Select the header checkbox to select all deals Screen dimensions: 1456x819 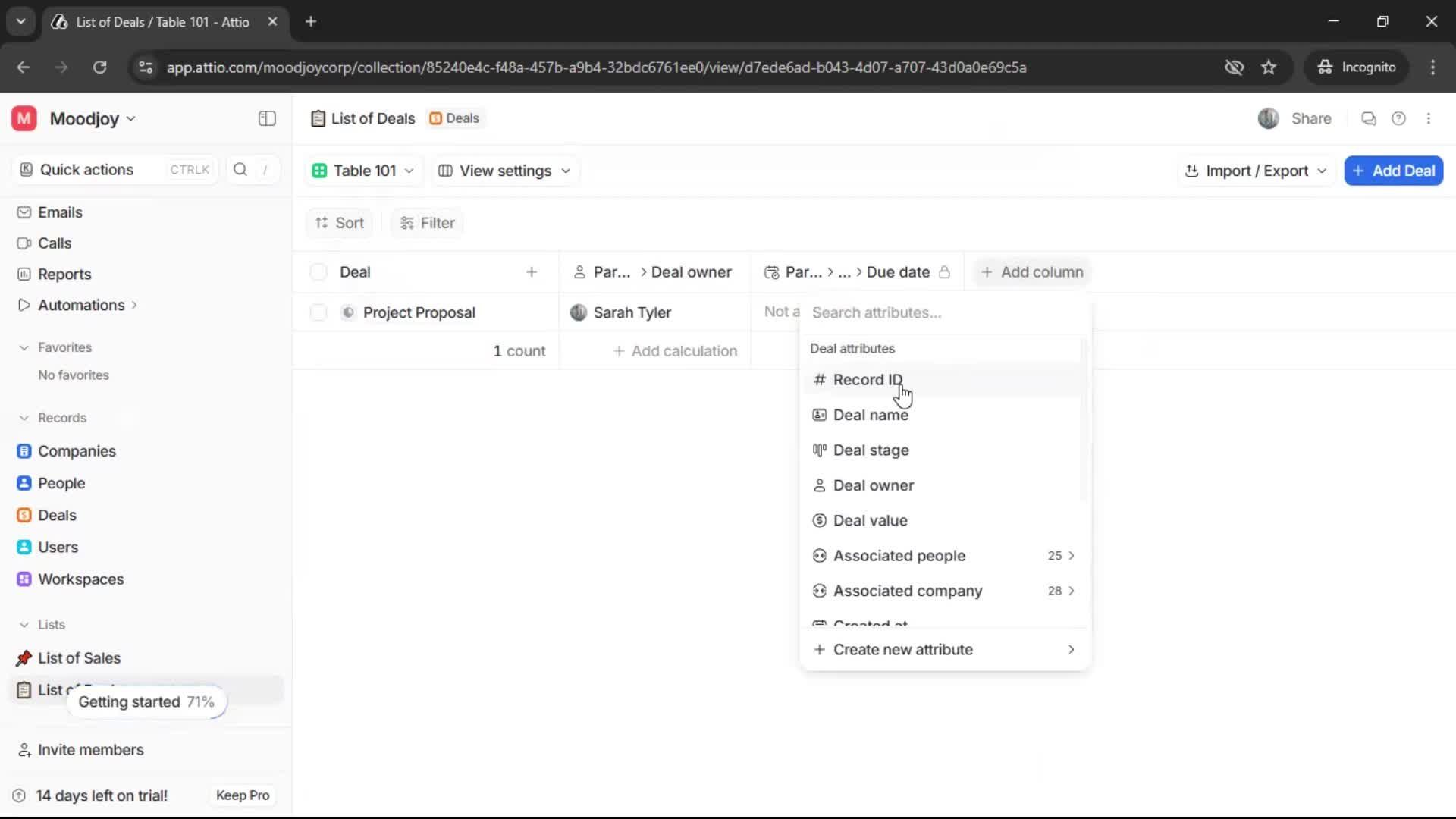[x=318, y=271]
